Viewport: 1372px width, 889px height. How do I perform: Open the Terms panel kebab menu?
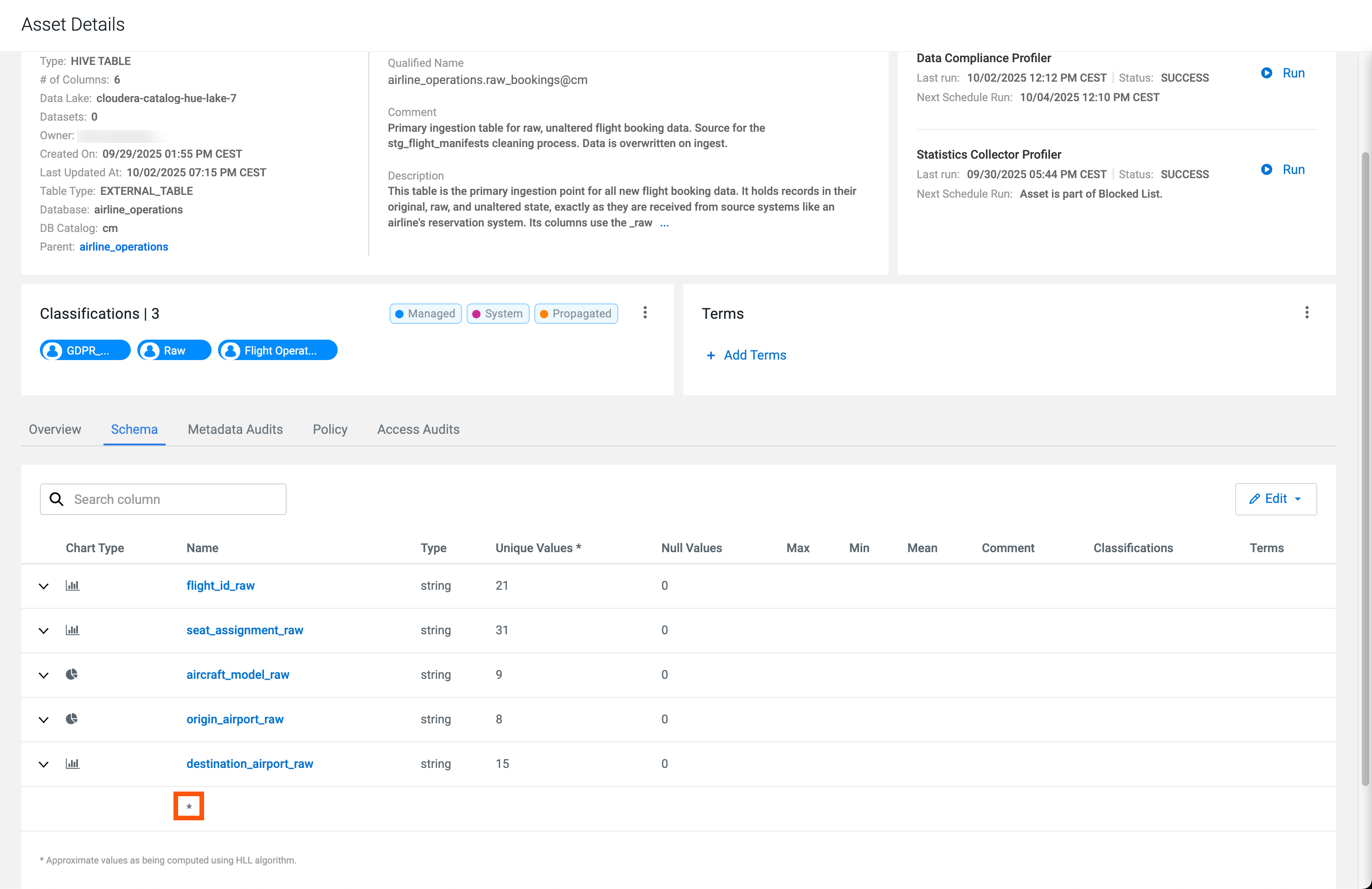tap(1306, 313)
